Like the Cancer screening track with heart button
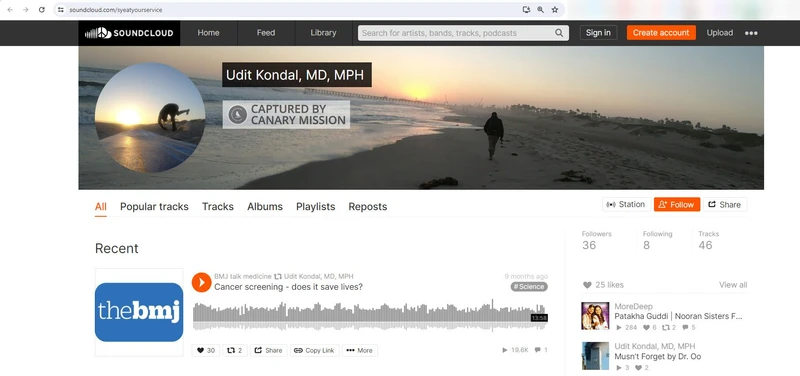 click(x=206, y=350)
